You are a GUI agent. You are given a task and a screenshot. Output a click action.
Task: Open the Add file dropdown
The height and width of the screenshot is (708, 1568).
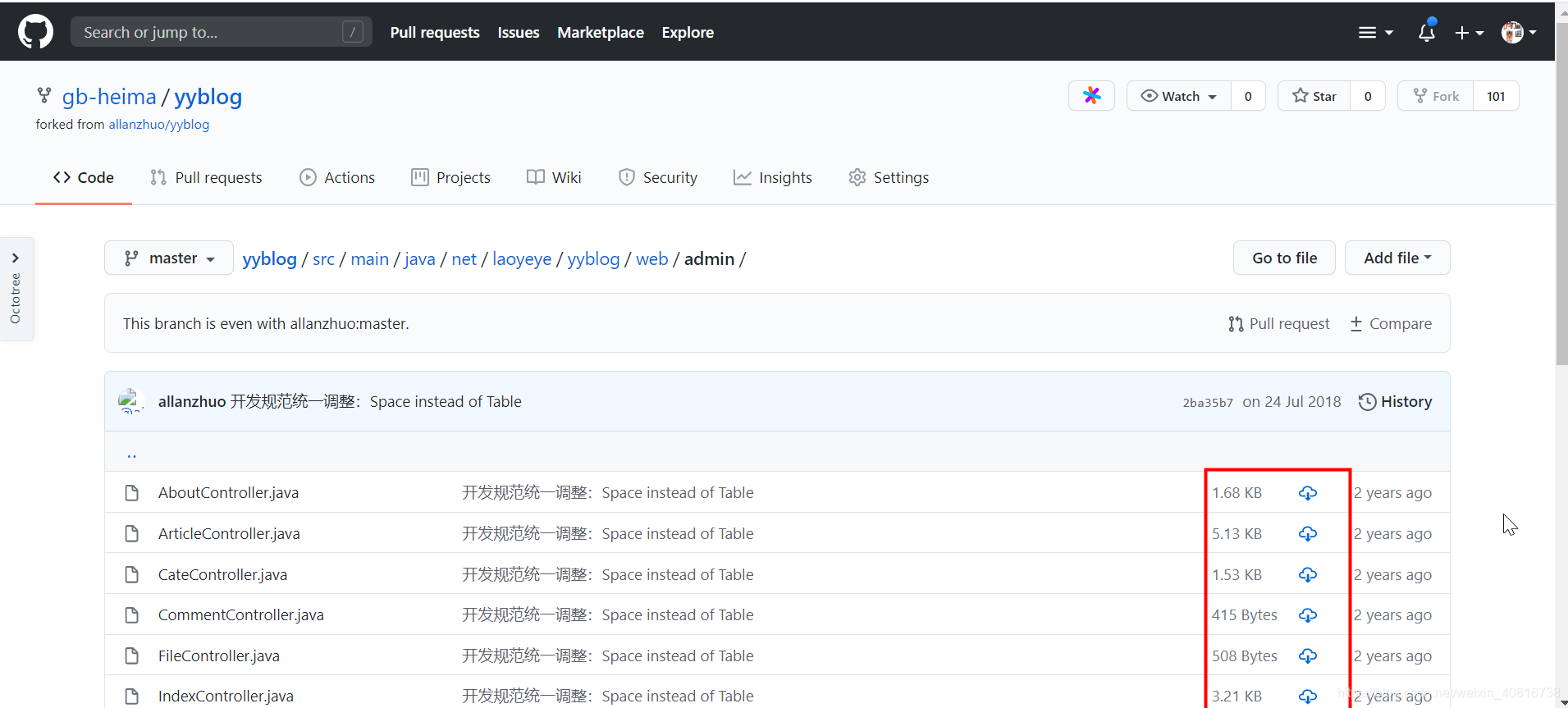pyautogui.click(x=1397, y=258)
